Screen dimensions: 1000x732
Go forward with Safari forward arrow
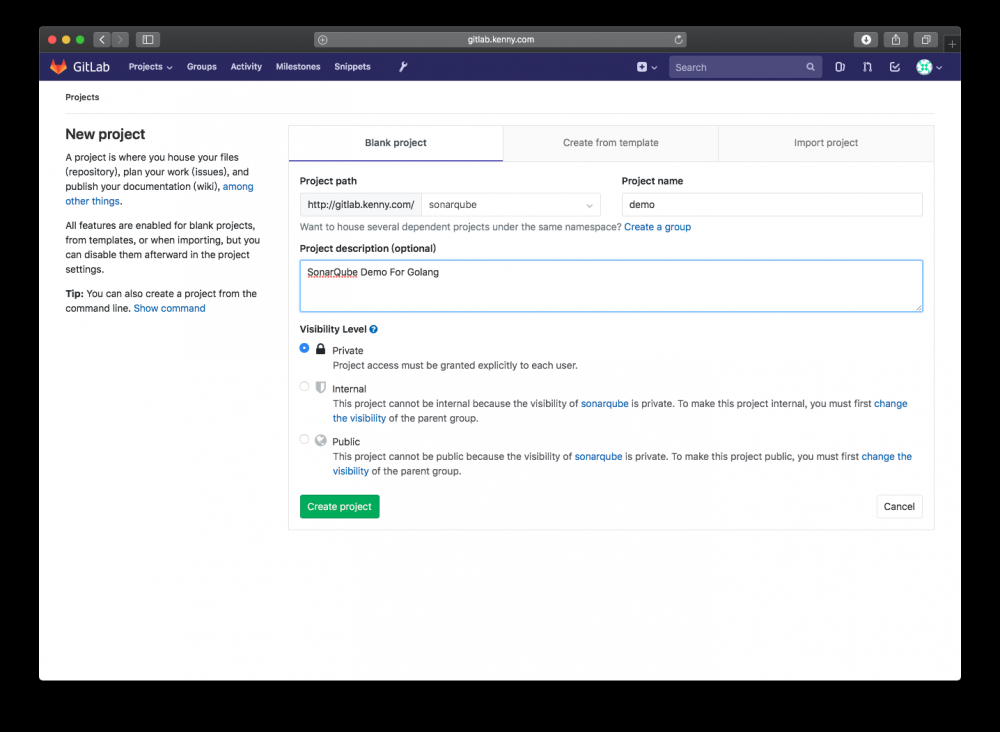[120, 40]
